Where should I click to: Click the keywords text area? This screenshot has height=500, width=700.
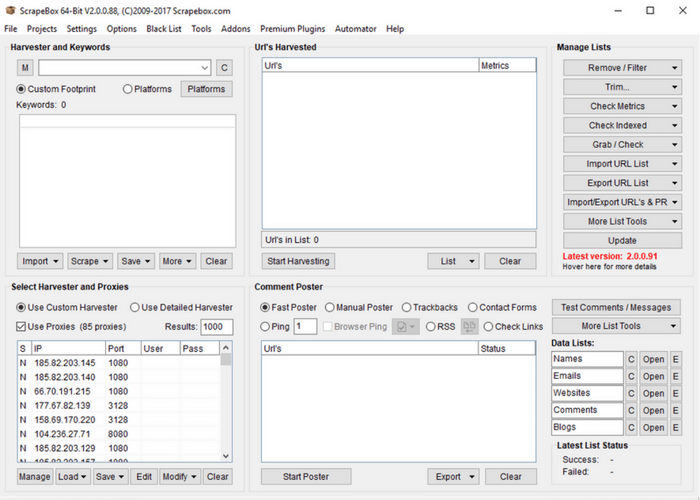tap(127, 181)
